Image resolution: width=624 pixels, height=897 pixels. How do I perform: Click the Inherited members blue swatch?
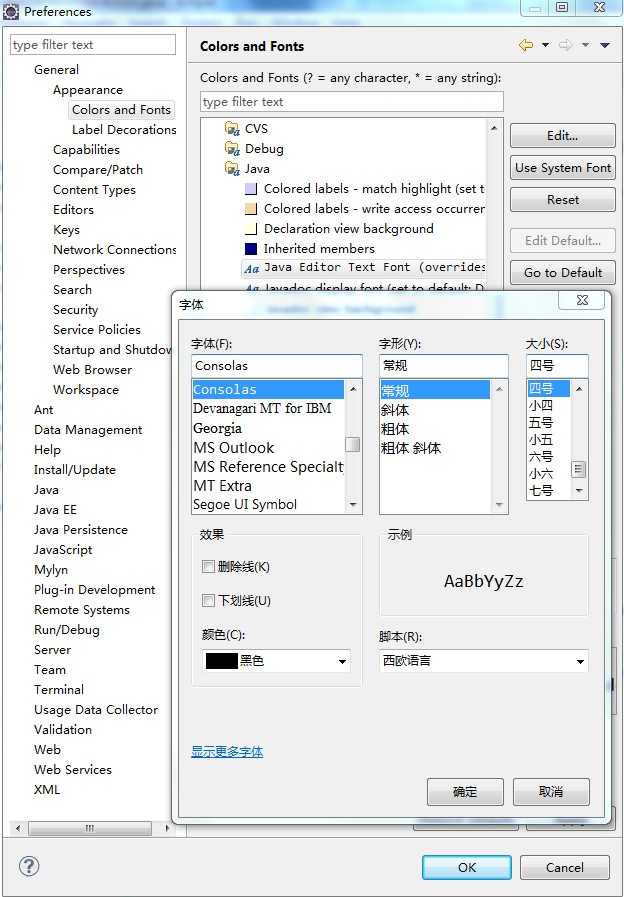251,249
